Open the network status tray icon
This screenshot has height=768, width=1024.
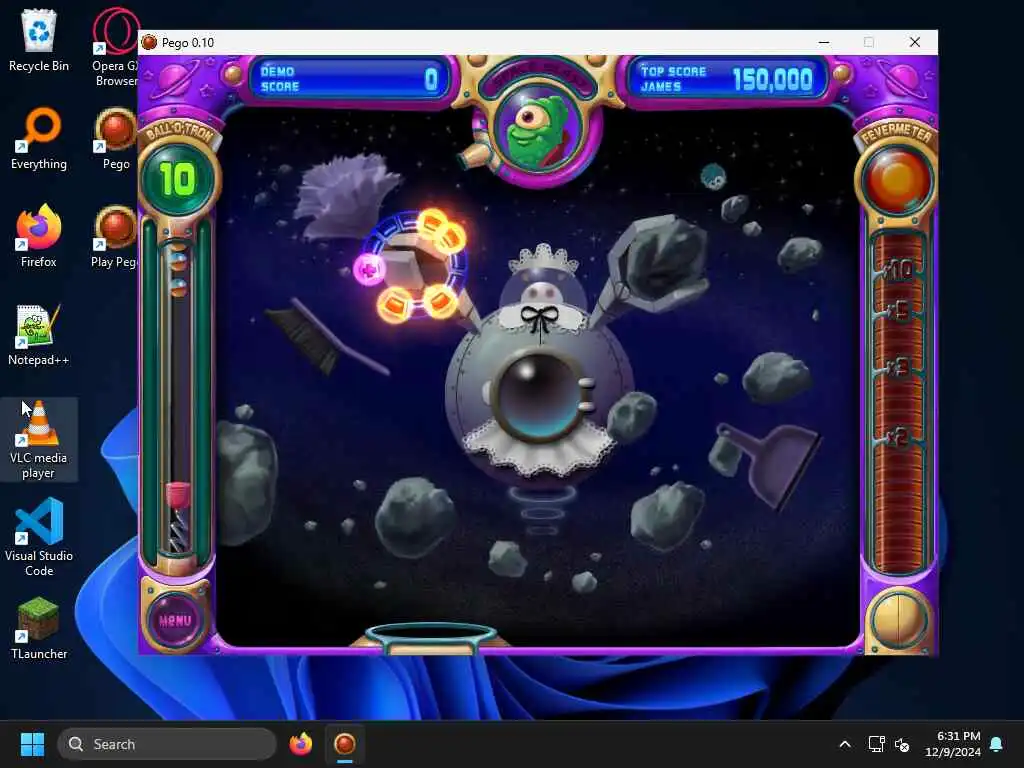[x=876, y=744]
